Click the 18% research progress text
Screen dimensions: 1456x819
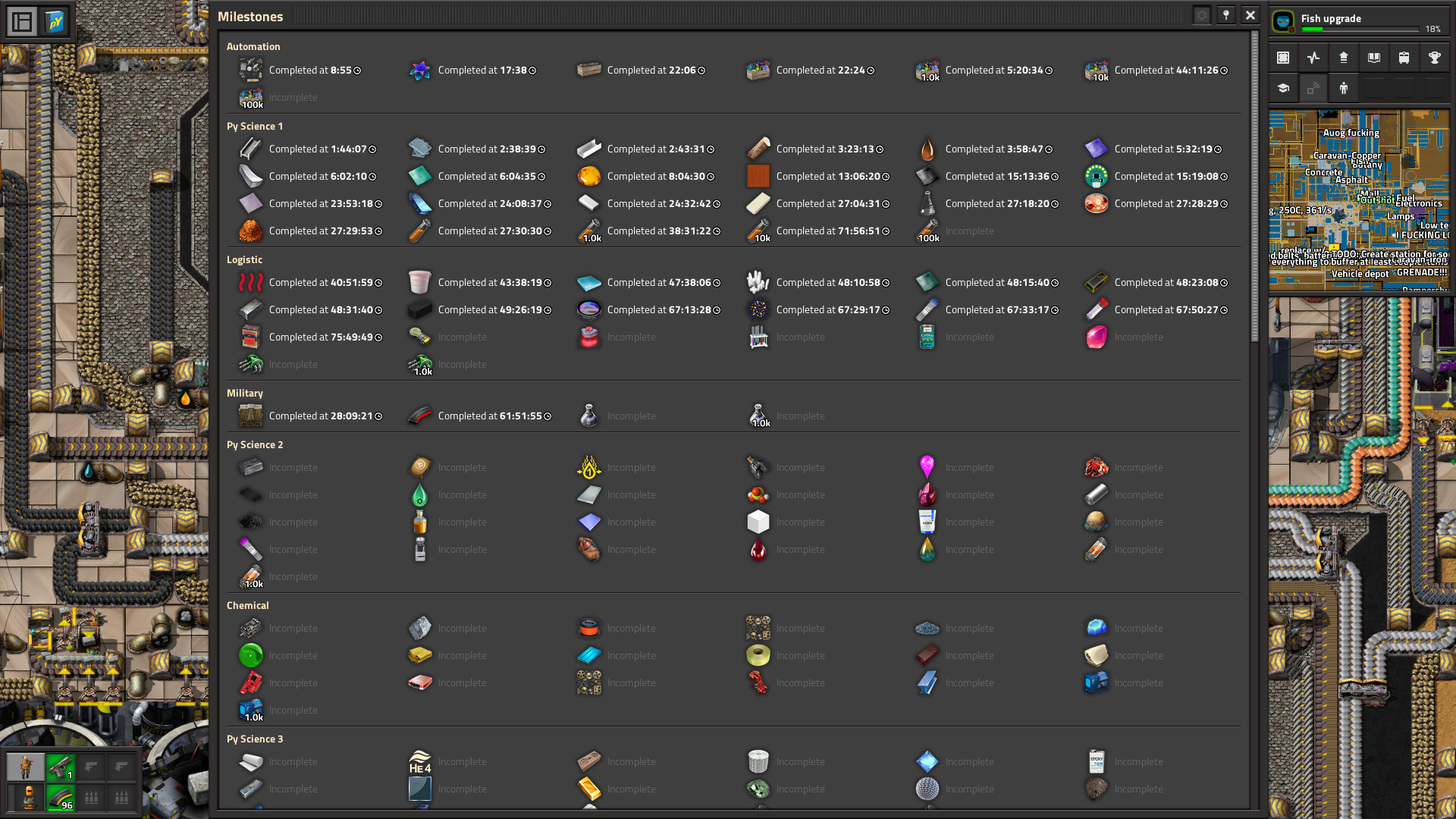point(1432,29)
